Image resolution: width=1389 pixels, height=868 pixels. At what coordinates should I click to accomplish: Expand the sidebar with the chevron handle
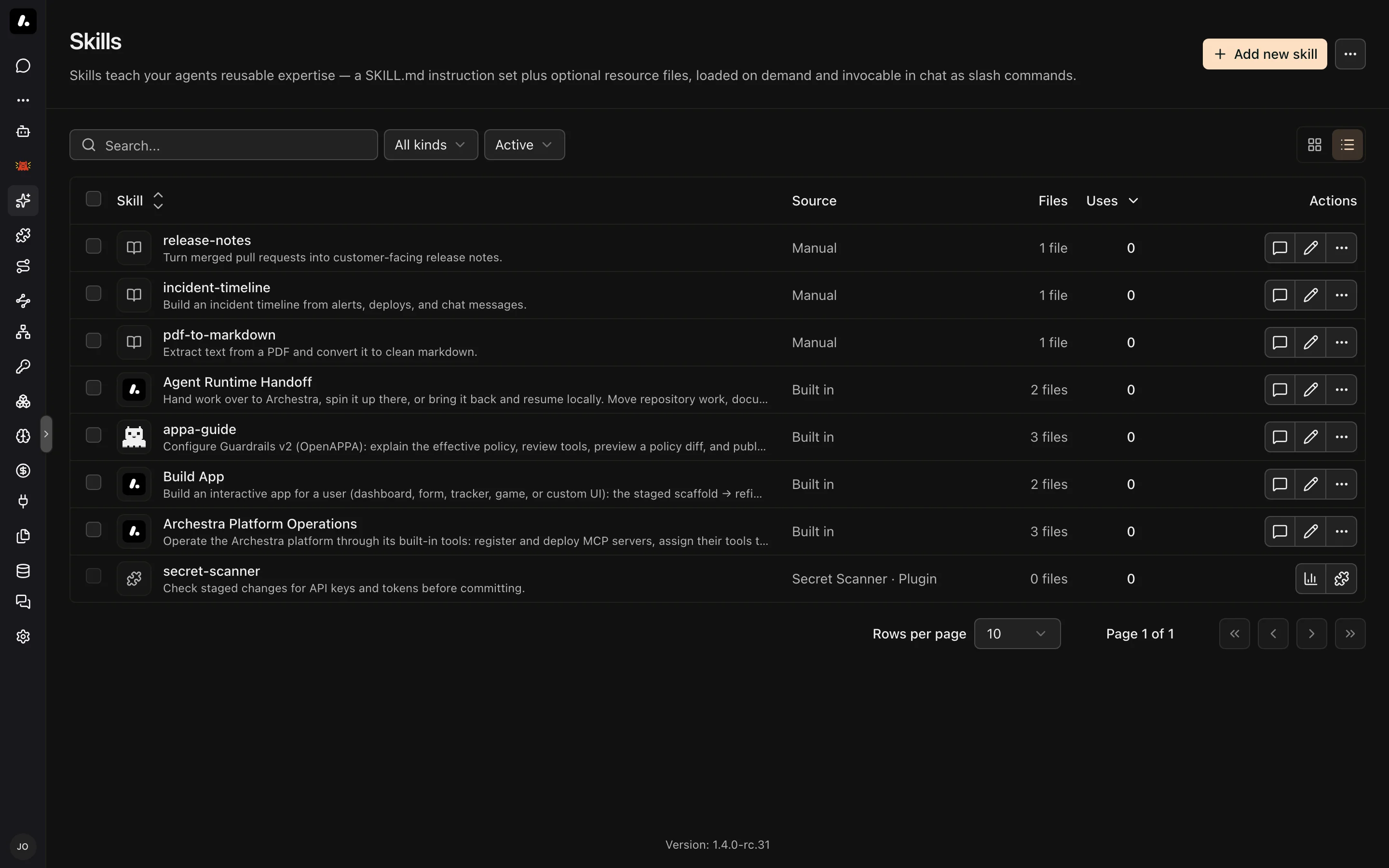coord(46,434)
